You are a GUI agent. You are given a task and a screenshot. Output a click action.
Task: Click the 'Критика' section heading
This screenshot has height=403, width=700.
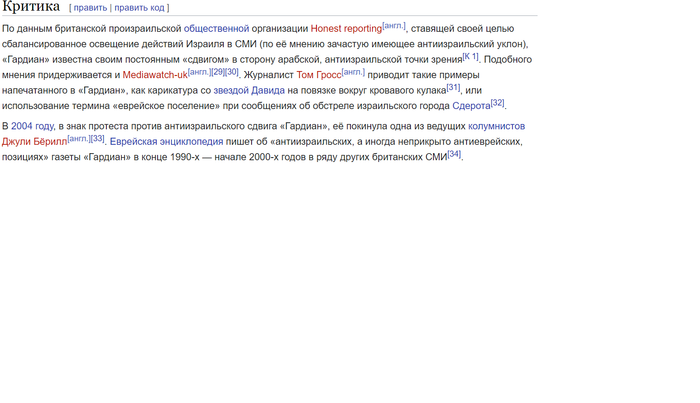point(31,6)
